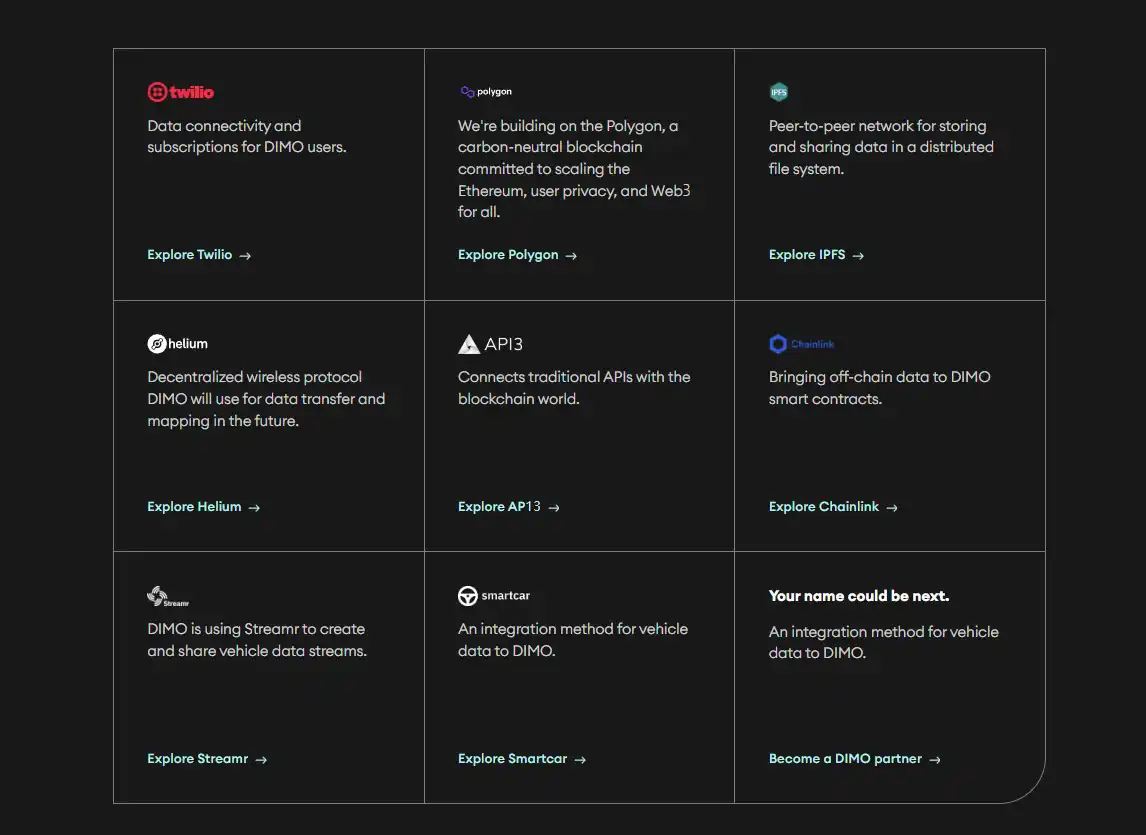Click the Helium logo
This screenshot has height=835, width=1146.
[178, 344]
